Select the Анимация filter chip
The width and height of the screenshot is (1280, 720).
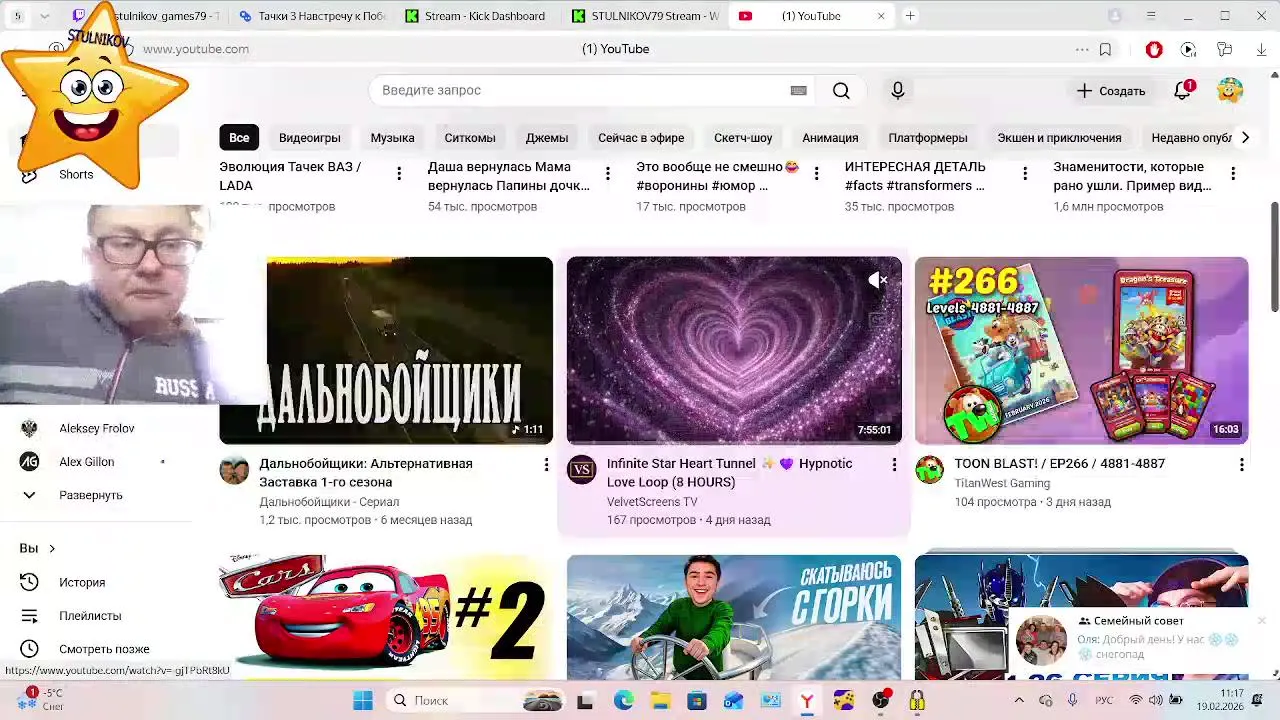[830, 138]
